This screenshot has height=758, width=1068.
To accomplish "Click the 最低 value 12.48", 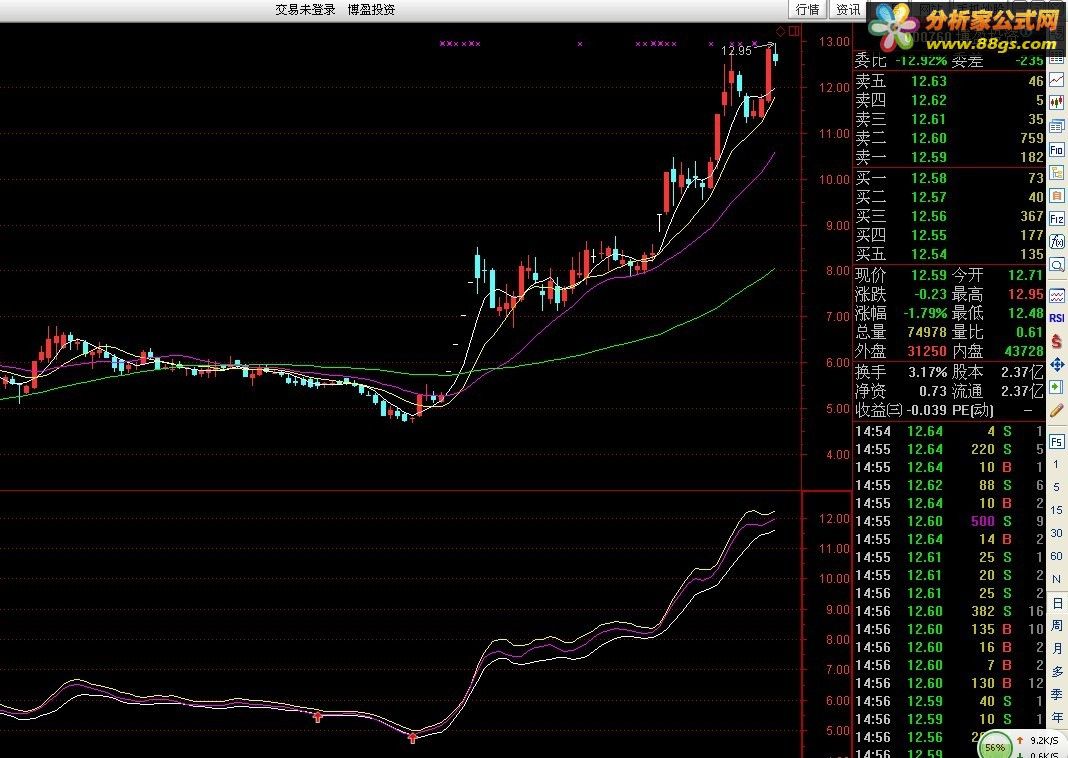I will pyautogui.click(x=1025, y=313).
